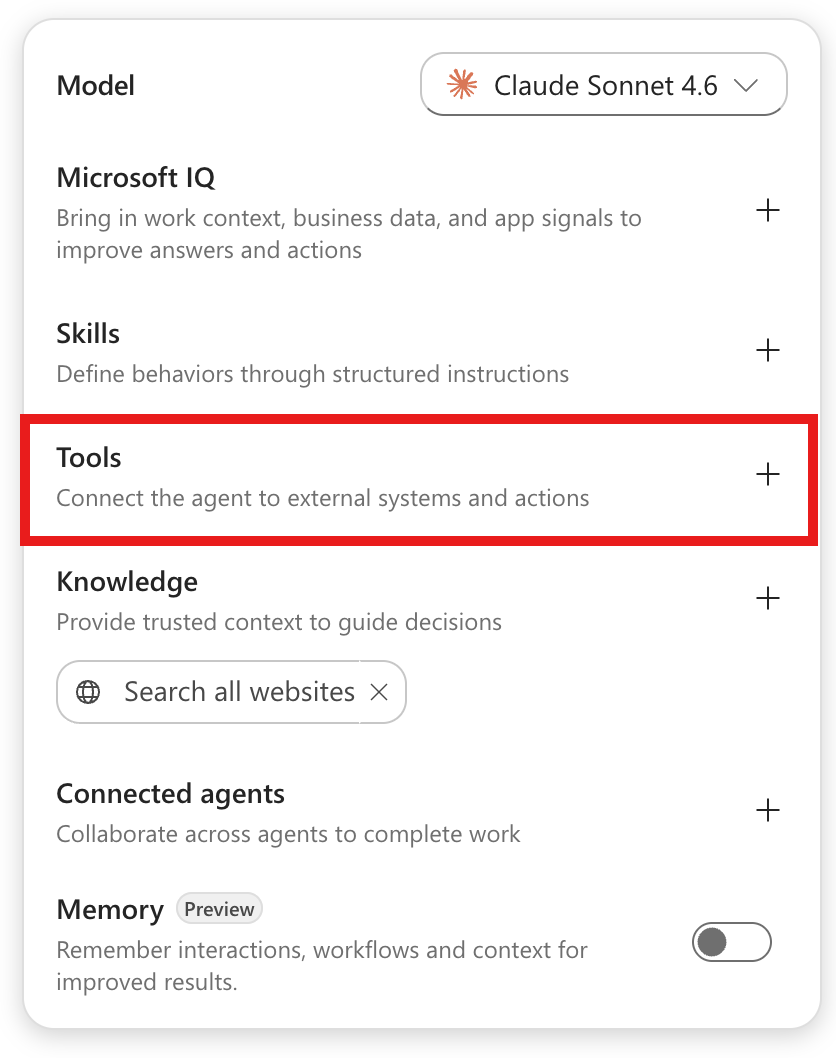Click the Preview badge next to Memory

pyautogui.click(x=219, y=909)
